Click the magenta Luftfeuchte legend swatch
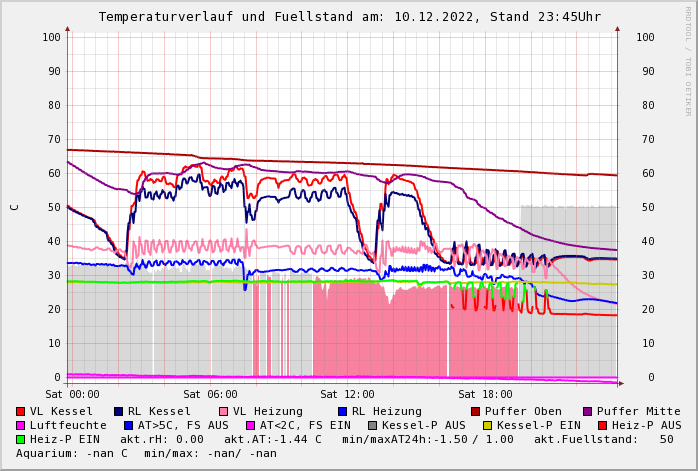Viewport: 698px width, 471px height. [x=20, y=425]
